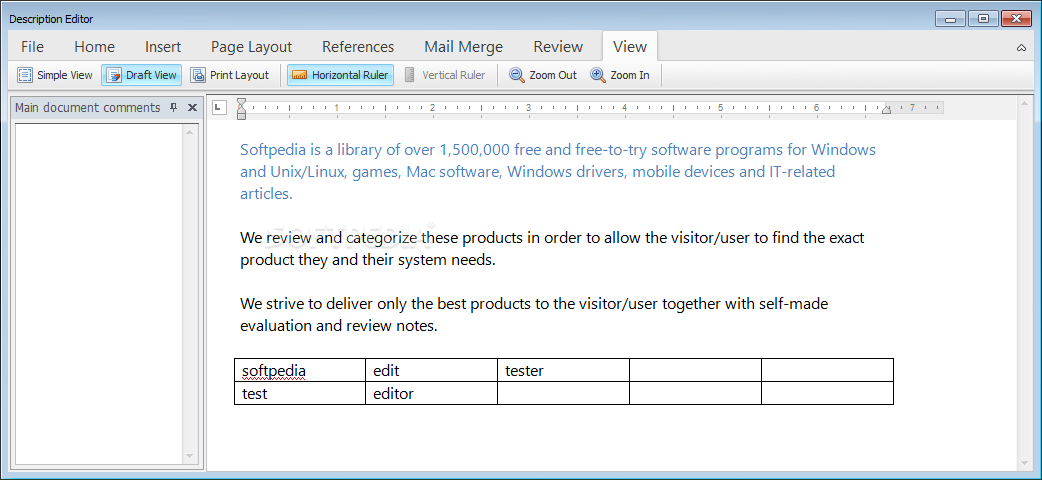Open the Page Layout tab
Viewport: 1042px width, 480px height.
click(x=251, y=47)
